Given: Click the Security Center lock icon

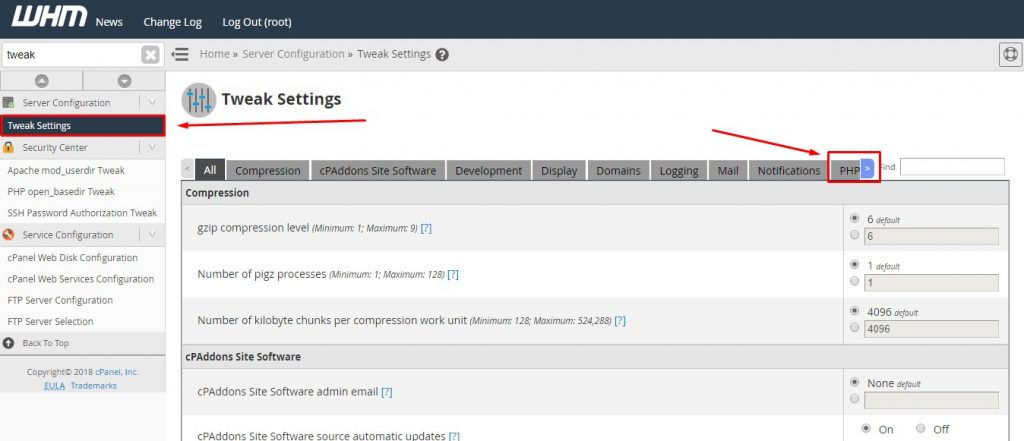Looking at the screenshot, I should tap(8, 147).
